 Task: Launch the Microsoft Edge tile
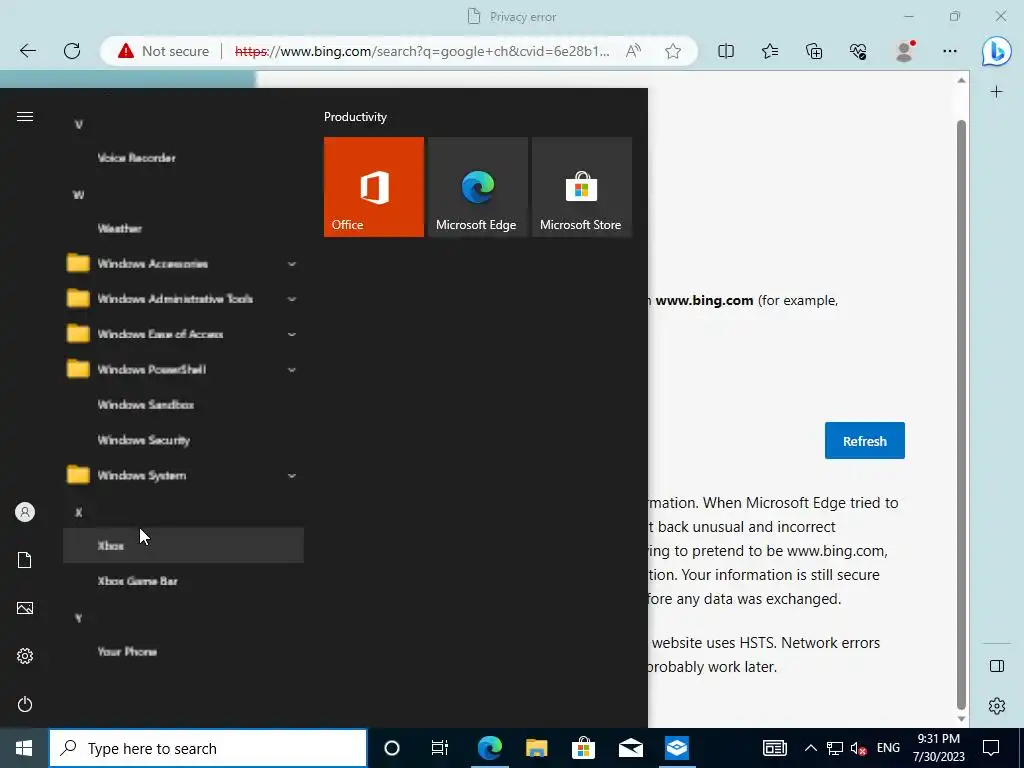(477, 187)
